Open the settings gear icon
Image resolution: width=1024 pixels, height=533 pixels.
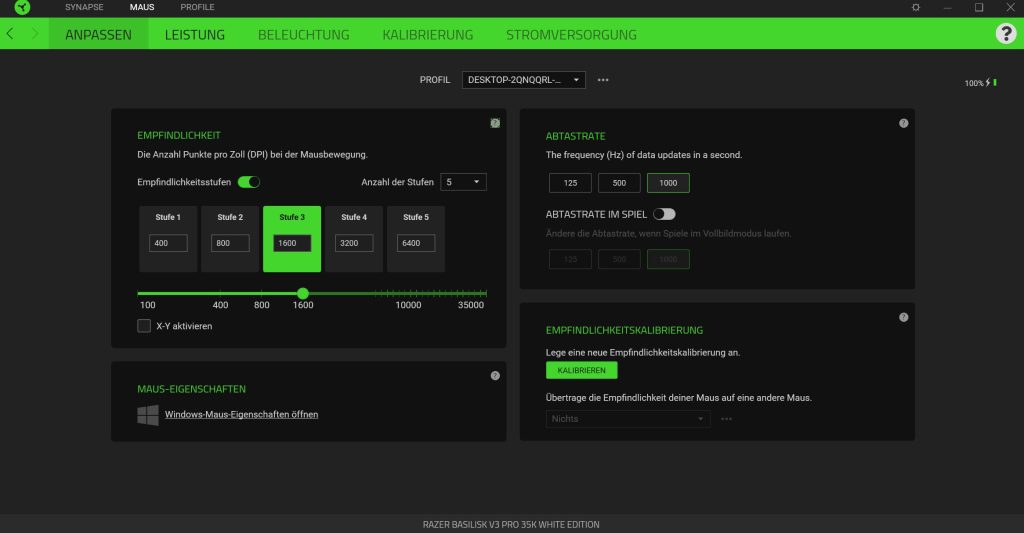[x=916, y=7]
